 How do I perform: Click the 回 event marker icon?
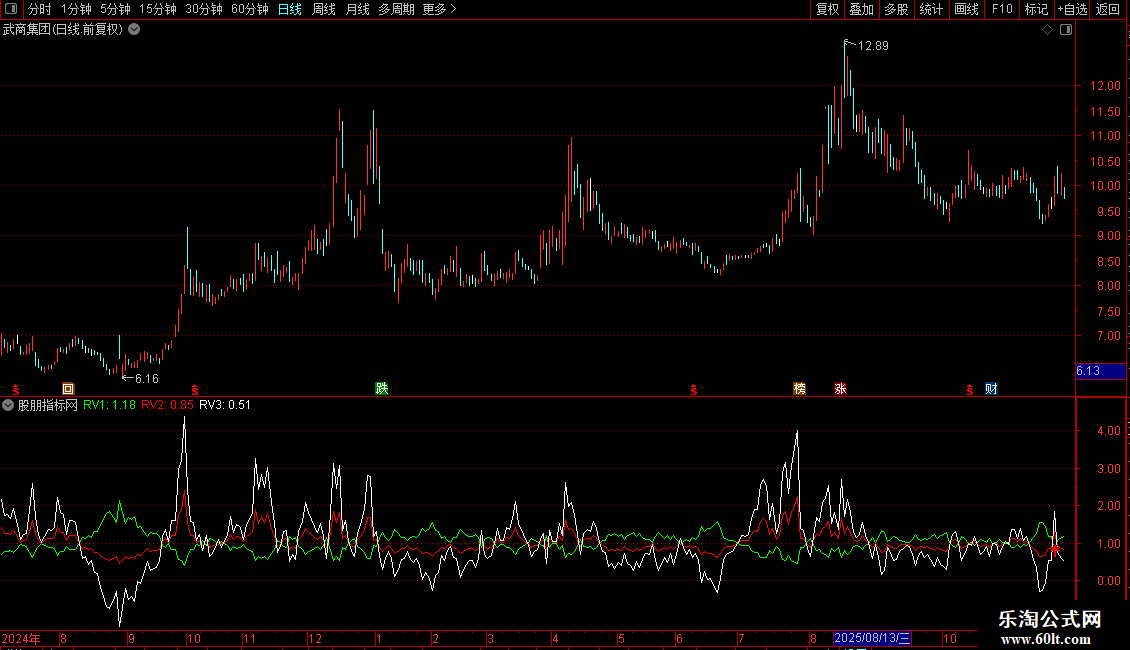pos(68,389)
